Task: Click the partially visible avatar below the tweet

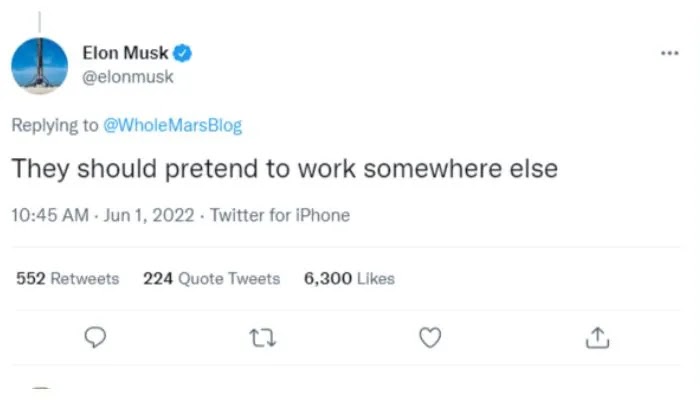Action: point(40,390)
